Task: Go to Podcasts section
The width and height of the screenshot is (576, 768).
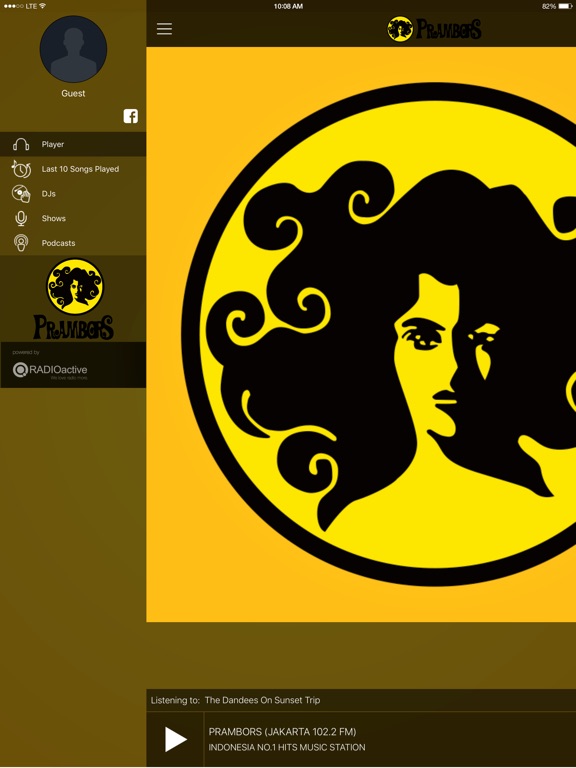Action: click(73, 243)
